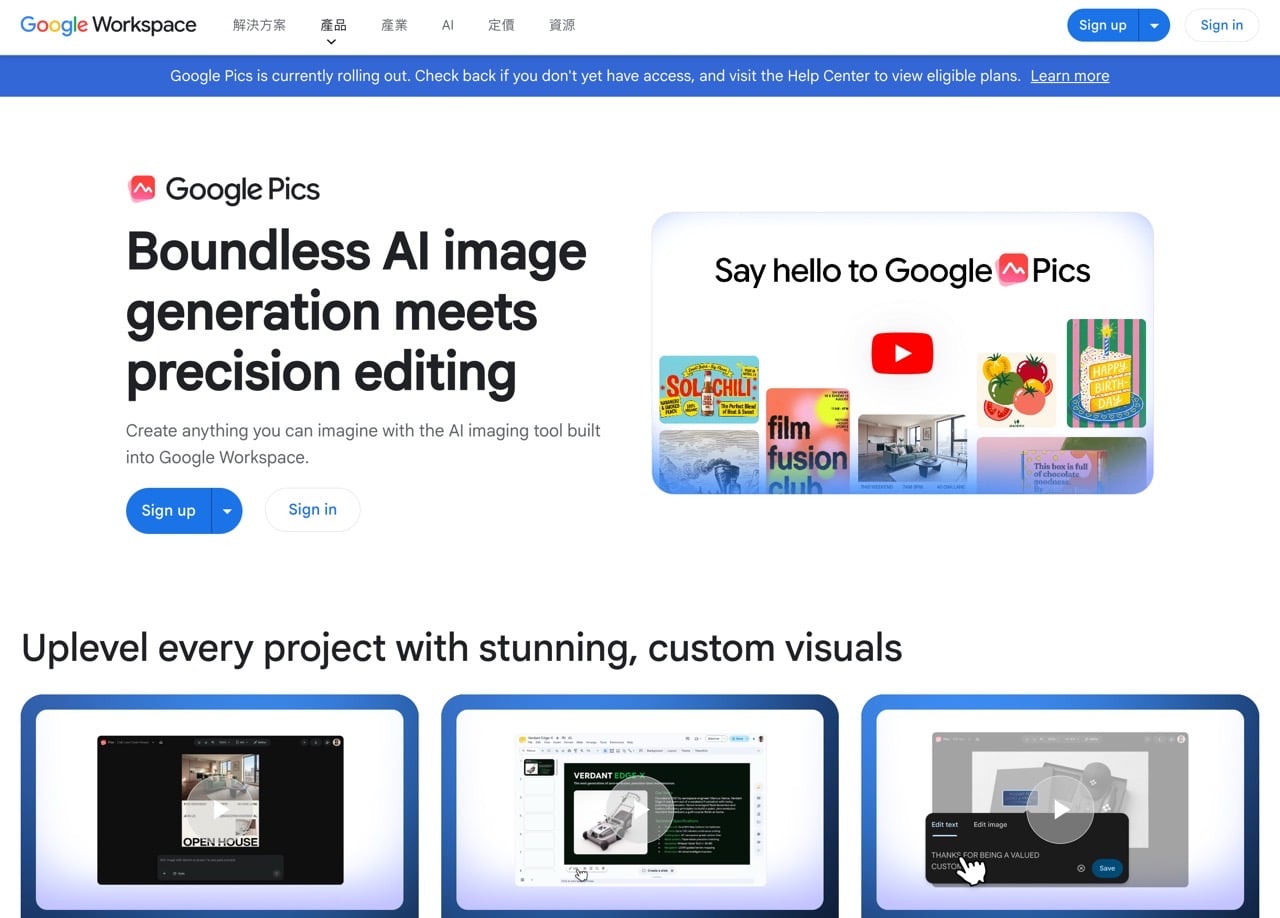Follow the Learn more banner link
Image resolution: width=1280 pixels, height=918 pixels.
pyautogui.click(x=1070, y=76)
